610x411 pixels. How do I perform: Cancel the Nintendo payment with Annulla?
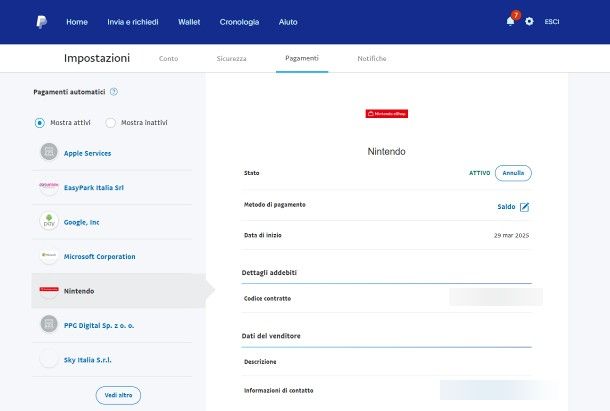(x=513, y=173)
